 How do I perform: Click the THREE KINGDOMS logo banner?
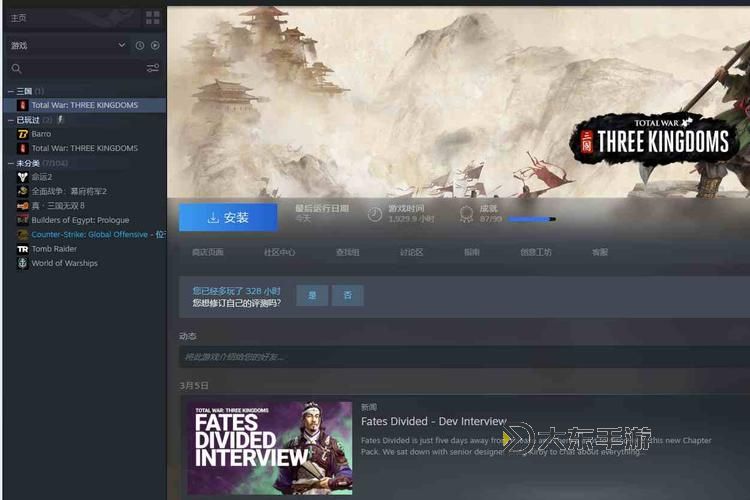pyautogui.click(x=652, y=139)
